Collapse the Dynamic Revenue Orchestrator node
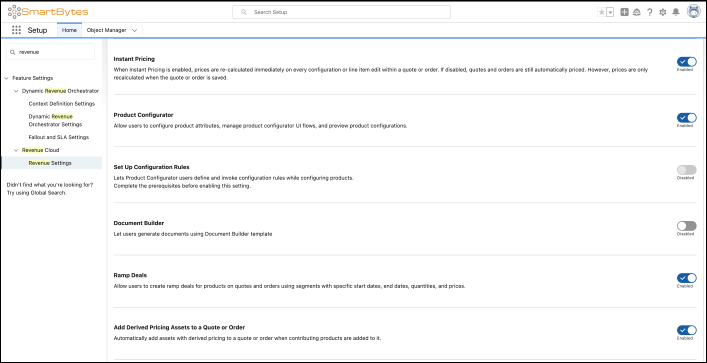 (16, 91)
